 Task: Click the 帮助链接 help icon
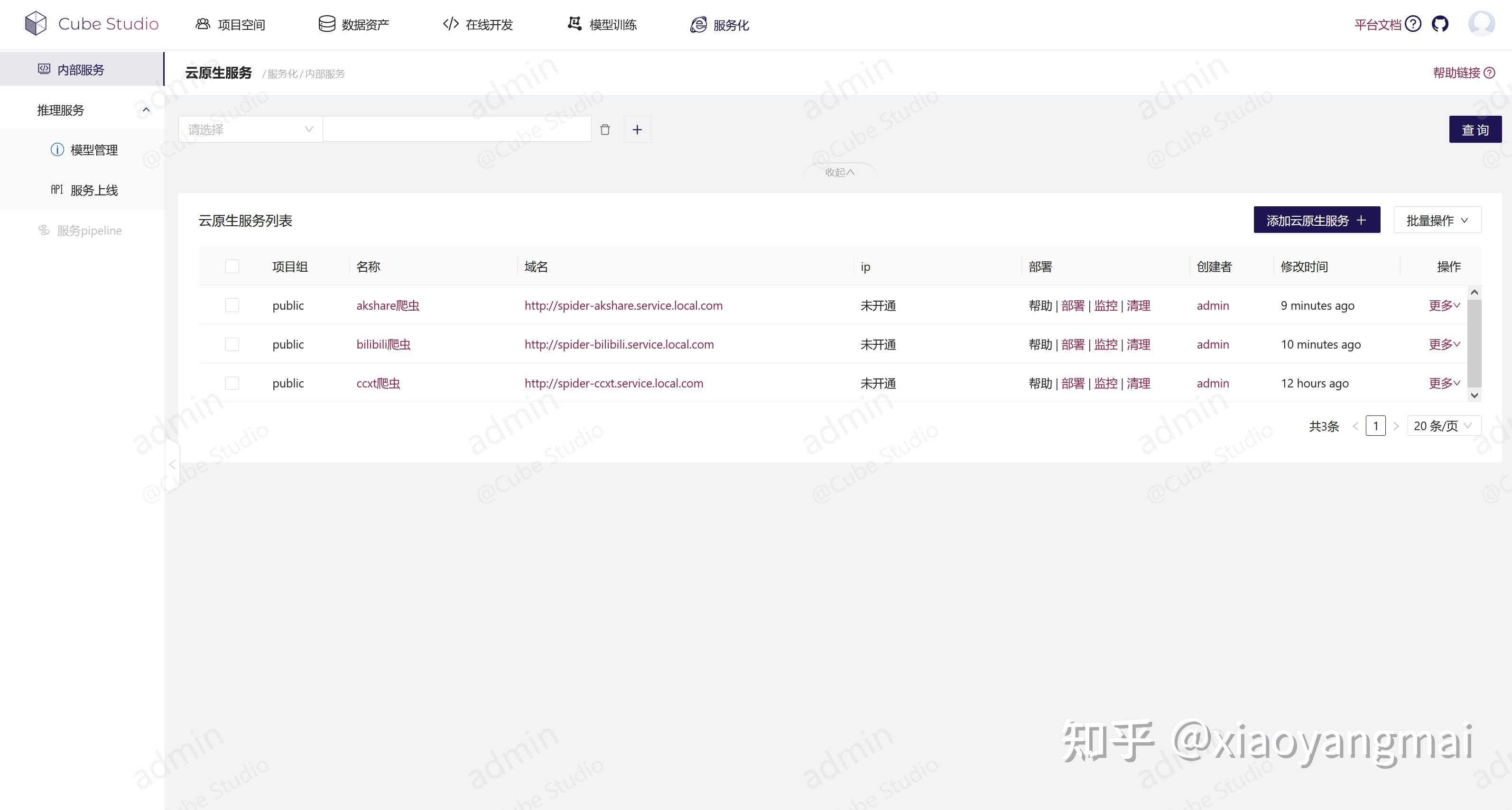click(1489, 73)
